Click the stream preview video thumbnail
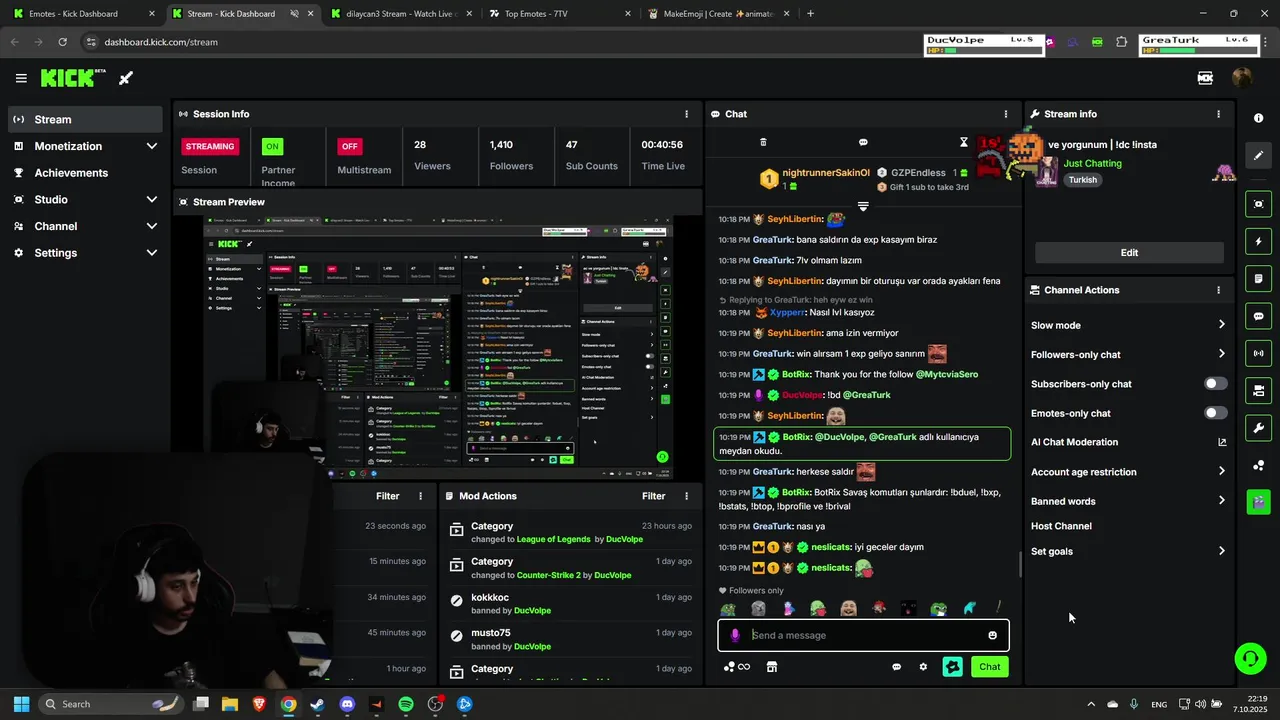The width and height of the screenshot is (1280, 720). 438,347
